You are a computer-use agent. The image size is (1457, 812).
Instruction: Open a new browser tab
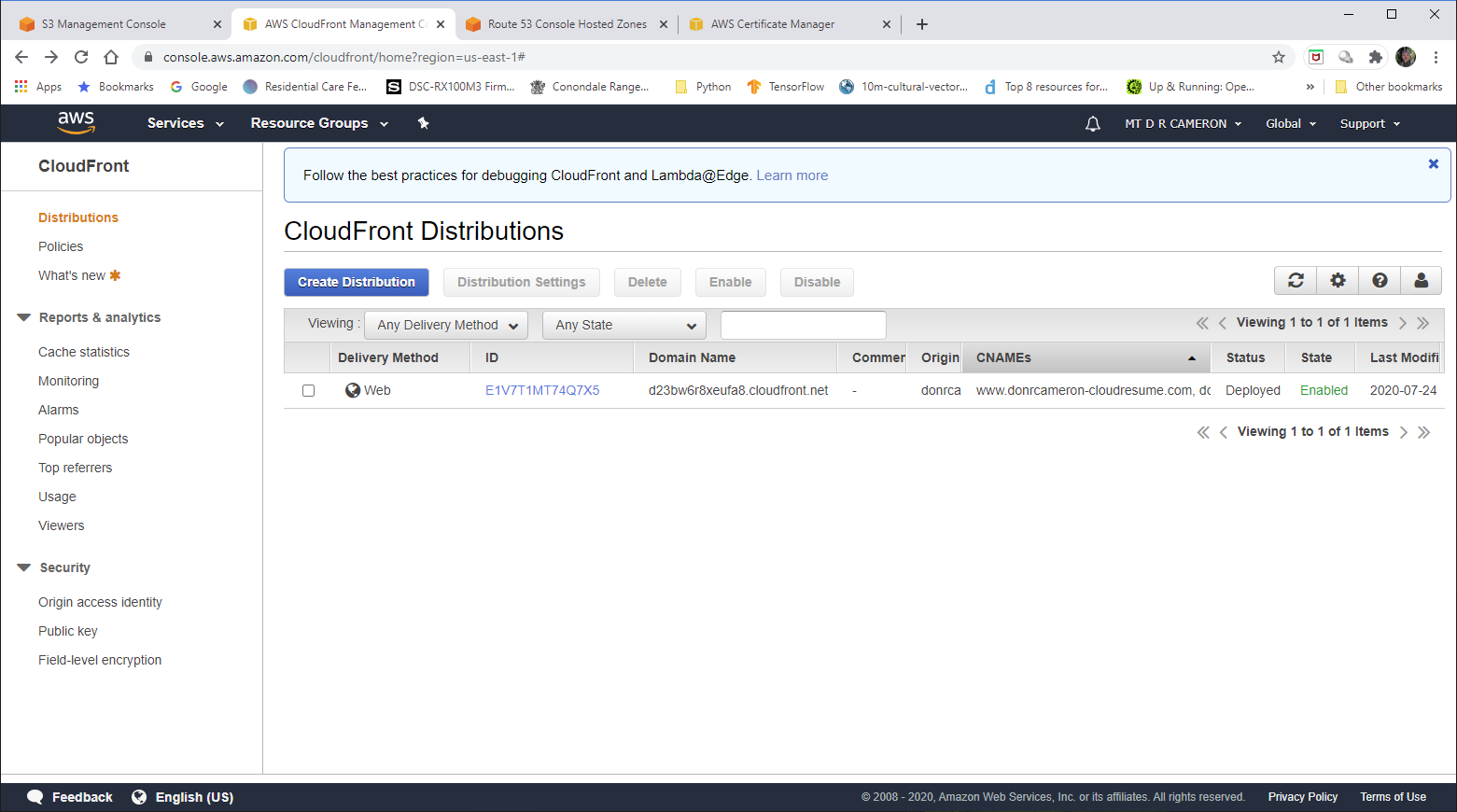coord(922,24)
